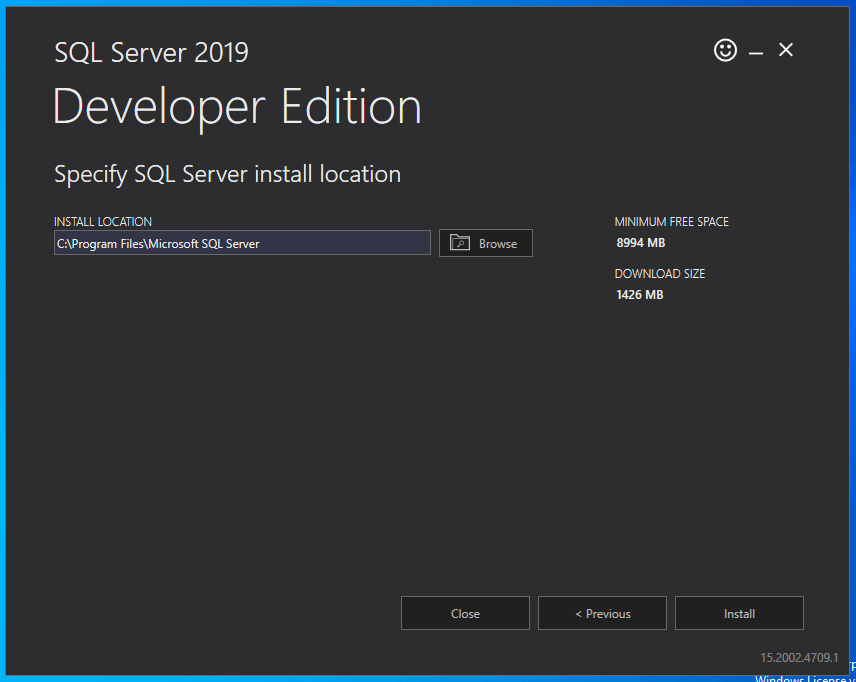Viewport: 856px width, 682px height.
Task: Click the "SQL Server 2019" title text
Action: (x=152, y=52)
